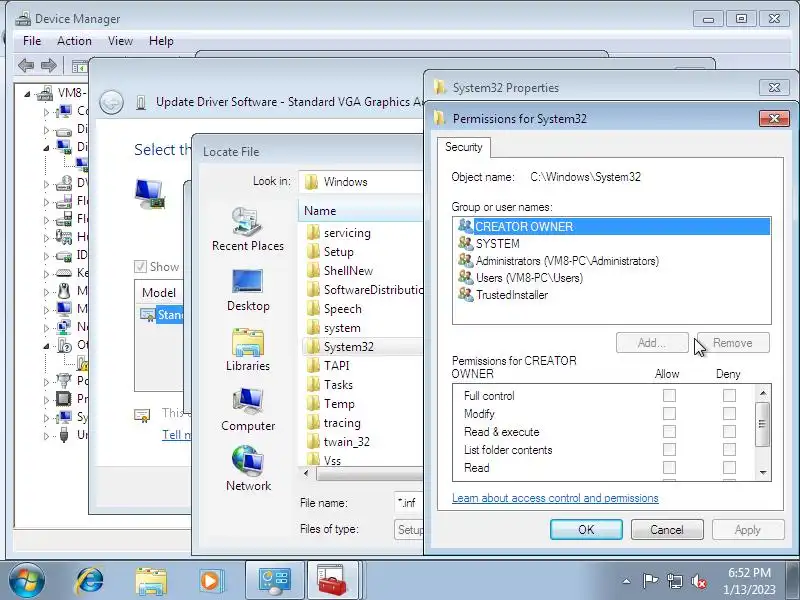This screenshot has height=600, width=800.
Task: Click OK in the Permissions dialog
Action: [x=586, y=530]
